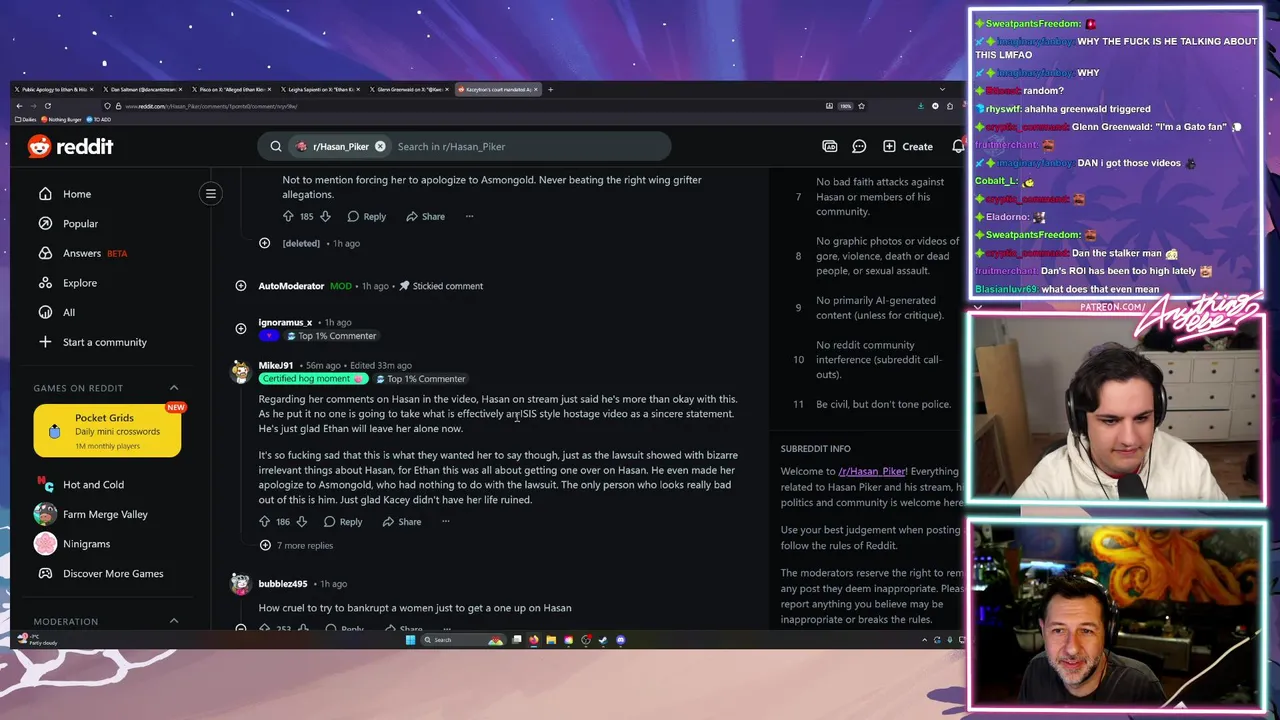Share the 185-point comment
This screenshot has height=720, width=1280.
point(426,216)
